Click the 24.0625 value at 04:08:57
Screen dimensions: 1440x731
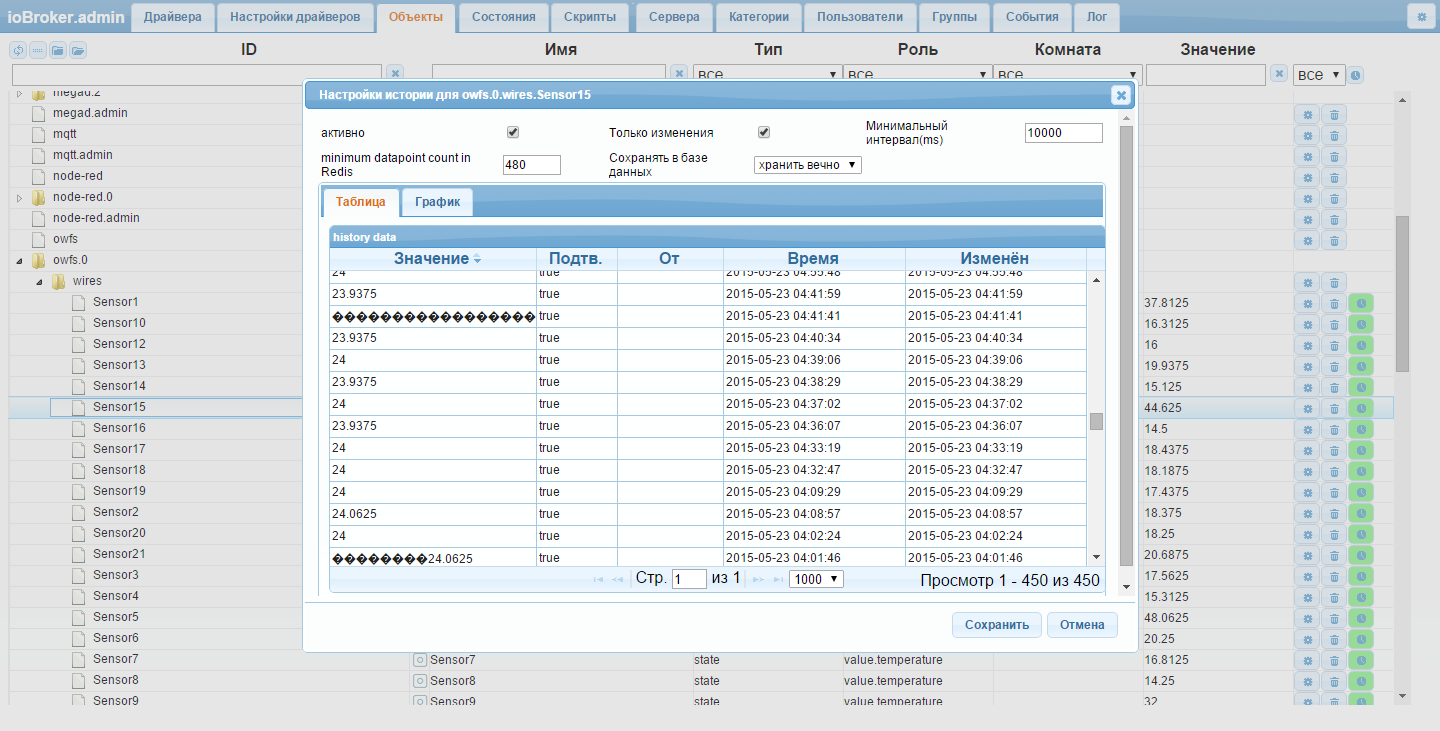coord(354,514)
